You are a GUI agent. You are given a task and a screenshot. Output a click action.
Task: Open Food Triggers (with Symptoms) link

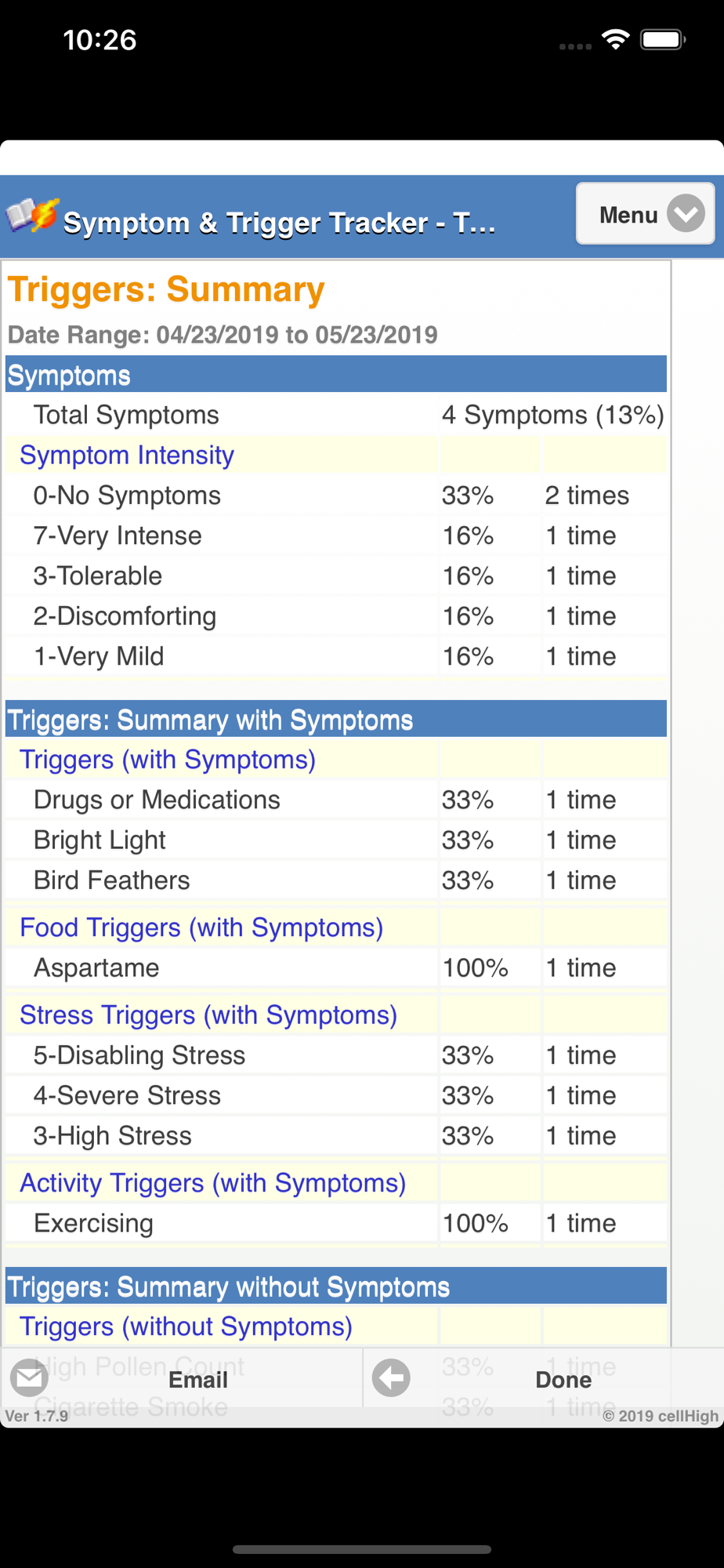coord(201,927)
